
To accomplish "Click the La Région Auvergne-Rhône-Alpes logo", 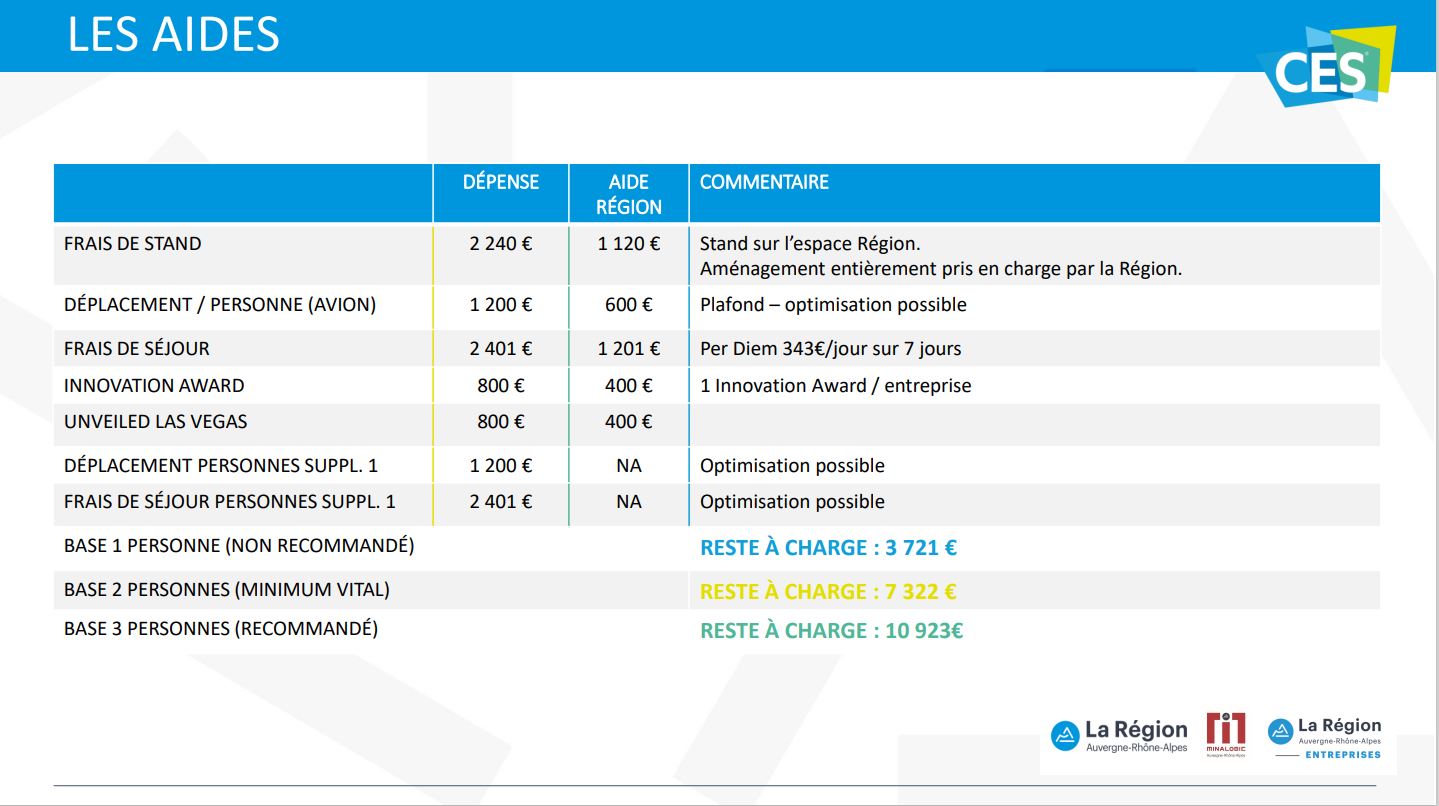I will [x=1119, y=736].
